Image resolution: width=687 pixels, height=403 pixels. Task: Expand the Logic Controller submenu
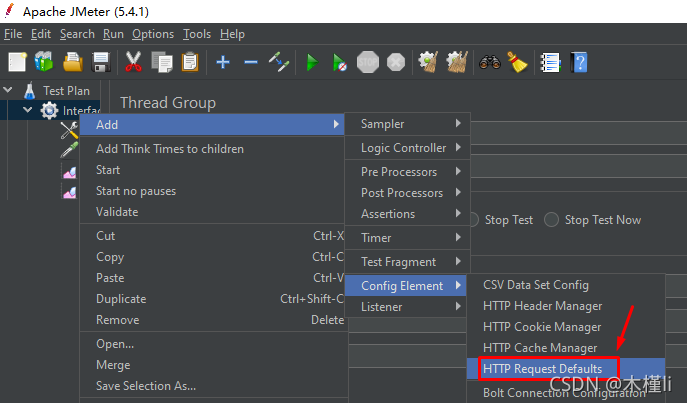[407, 148]
